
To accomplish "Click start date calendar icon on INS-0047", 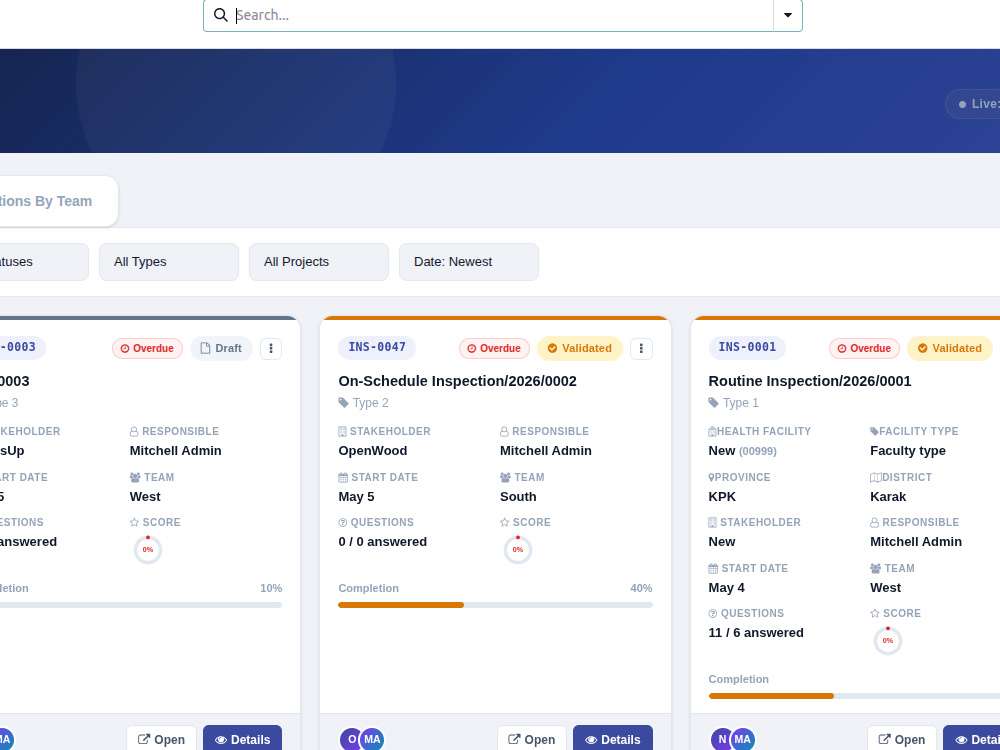I will point(343,478).
